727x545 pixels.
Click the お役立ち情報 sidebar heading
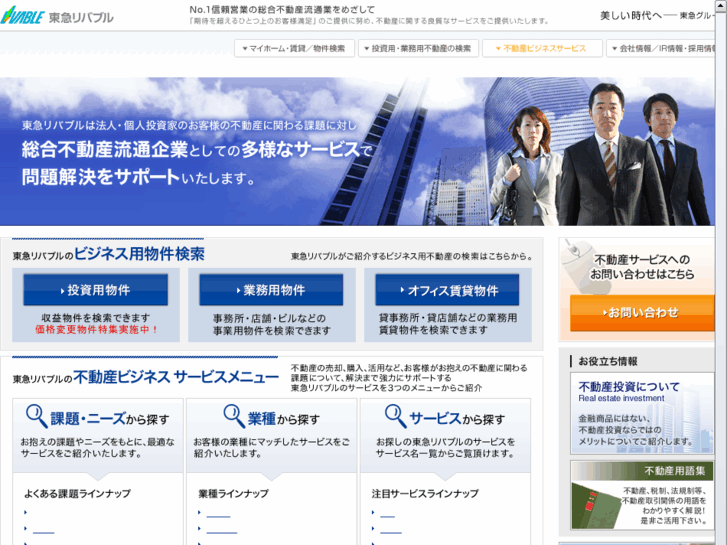click(608, 361)
